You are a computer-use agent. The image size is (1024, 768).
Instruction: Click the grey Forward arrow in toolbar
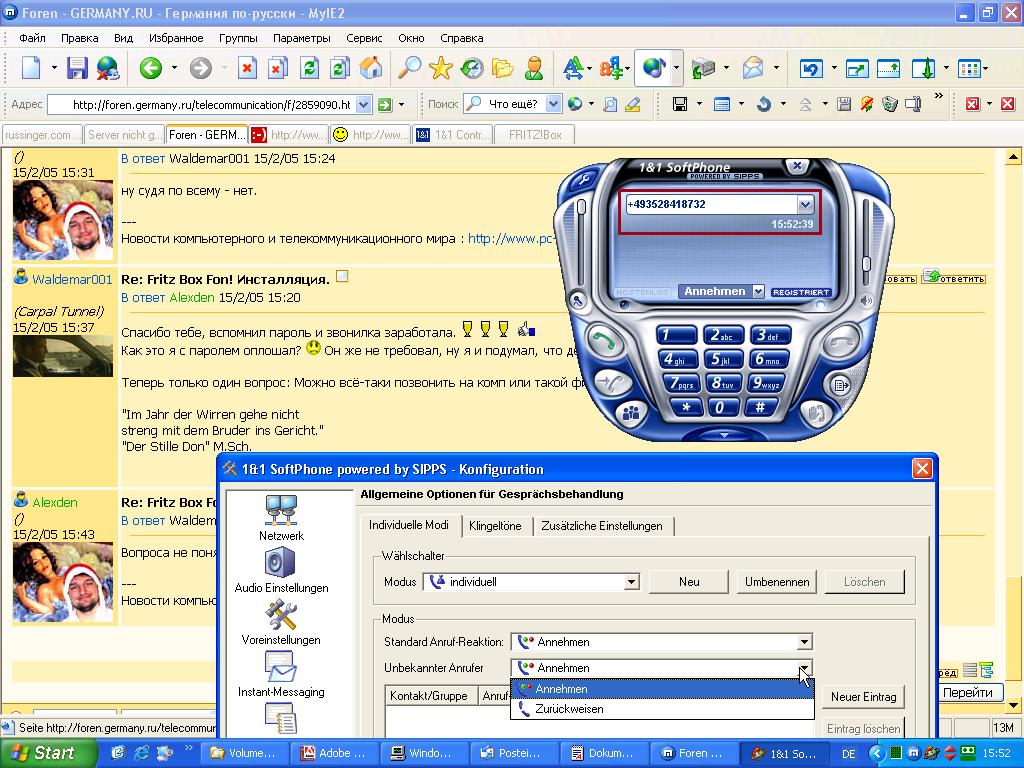pyautogui.click(x=200, y=68)
